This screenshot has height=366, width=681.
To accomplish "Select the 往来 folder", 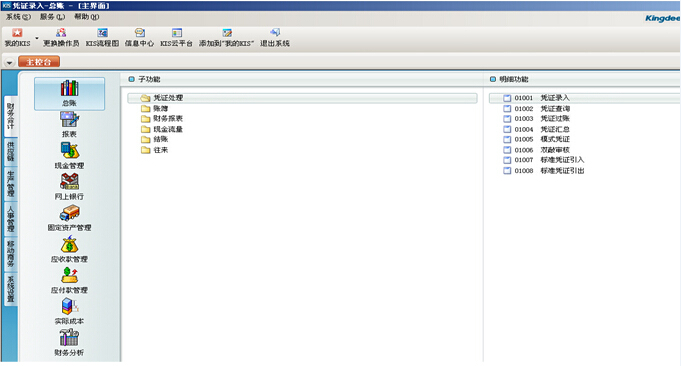I will [155, 150].
